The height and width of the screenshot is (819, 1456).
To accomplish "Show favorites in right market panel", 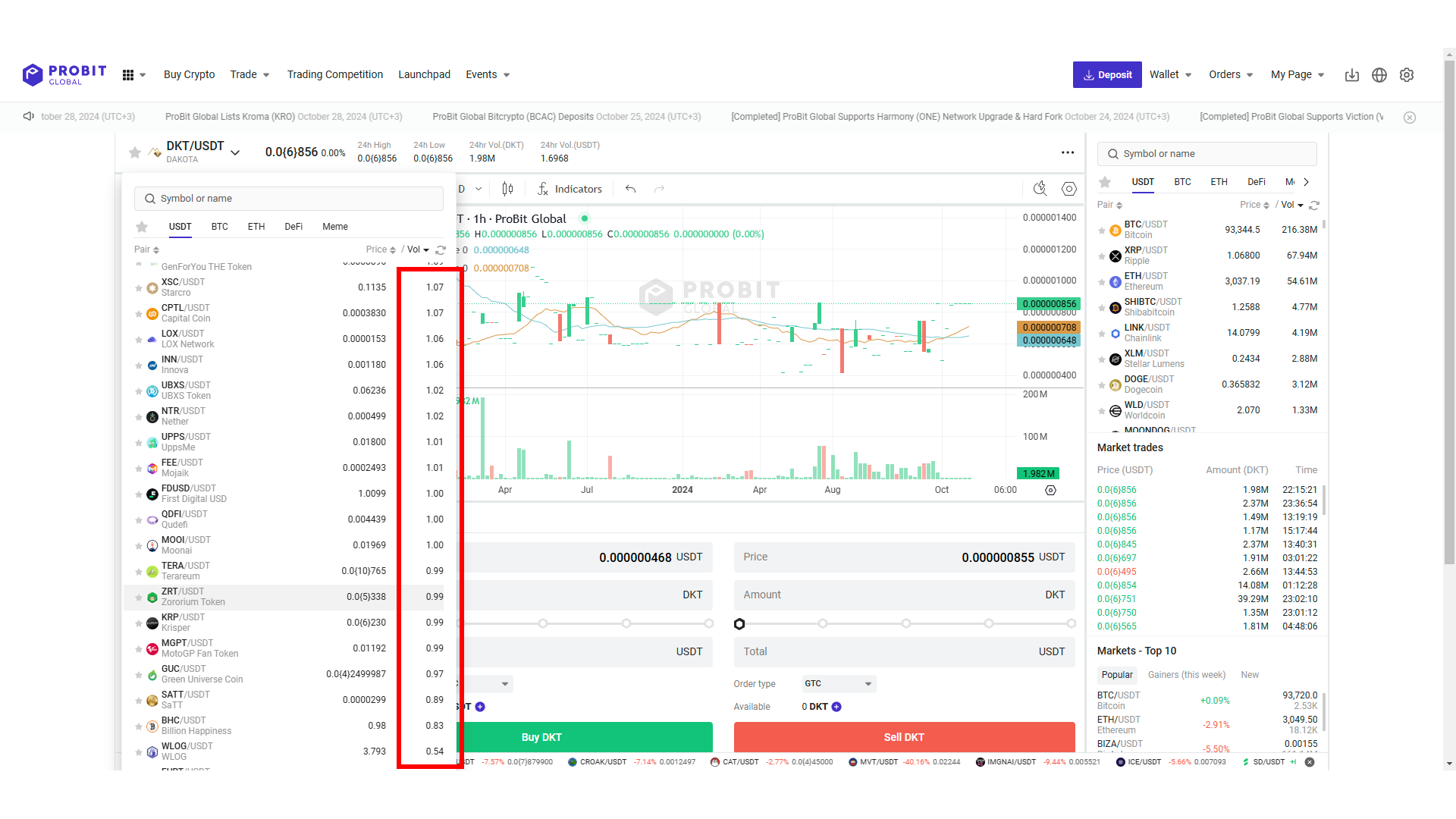I will 1105,182.
